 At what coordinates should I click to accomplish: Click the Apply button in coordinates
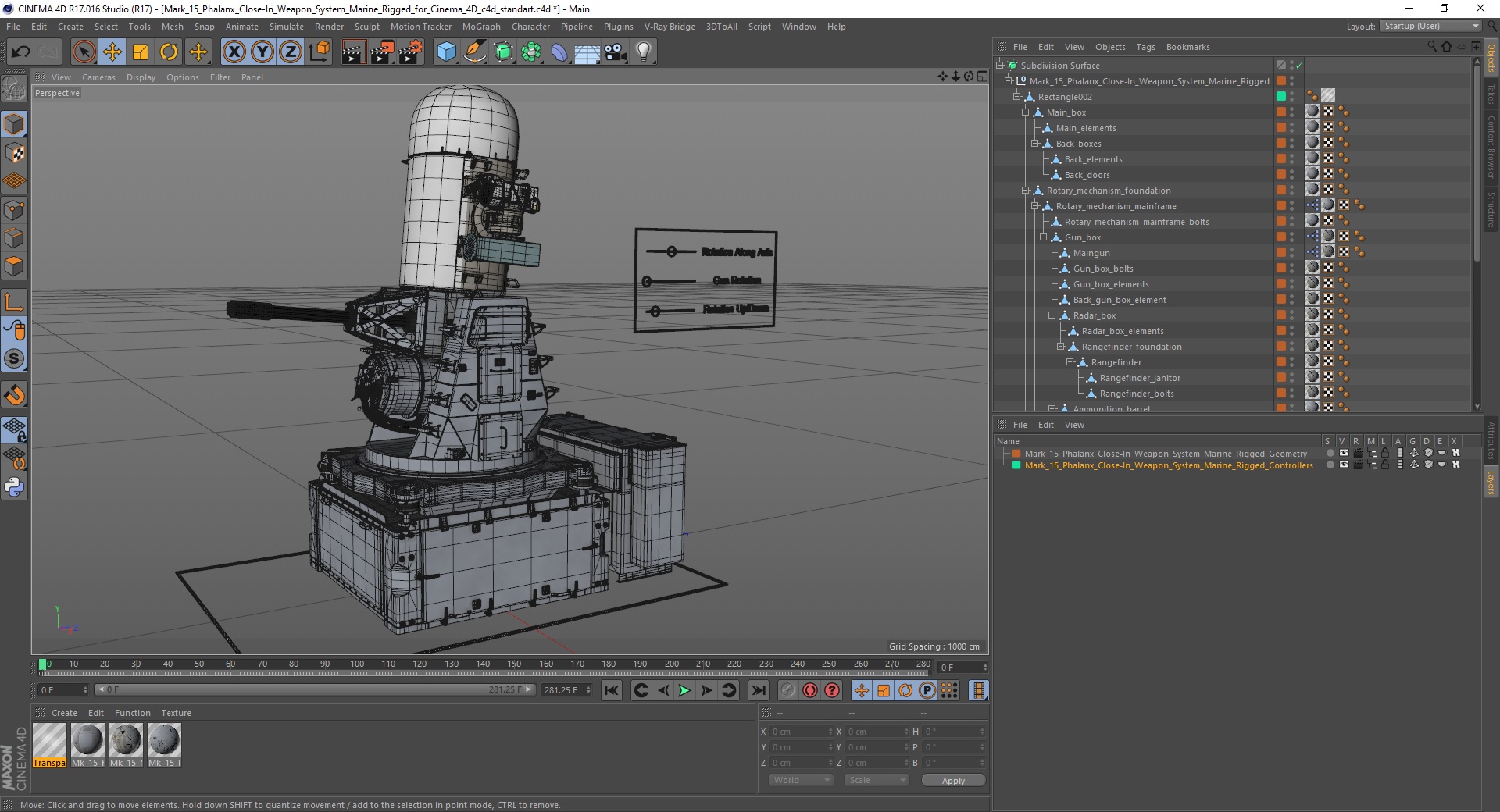pyautogui.click(x=953, y=780)
